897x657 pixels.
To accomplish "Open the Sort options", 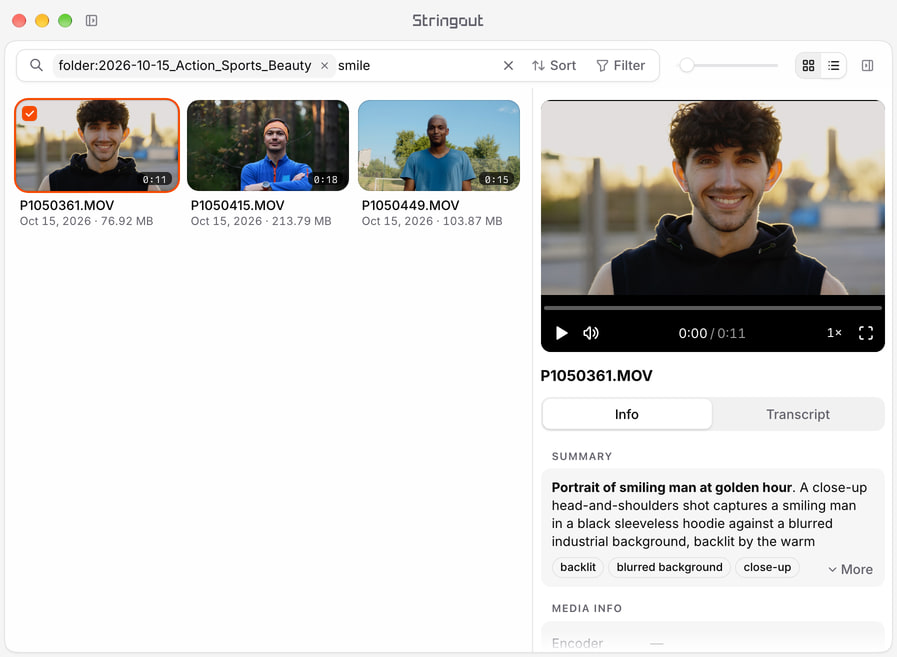I will 554,66.
